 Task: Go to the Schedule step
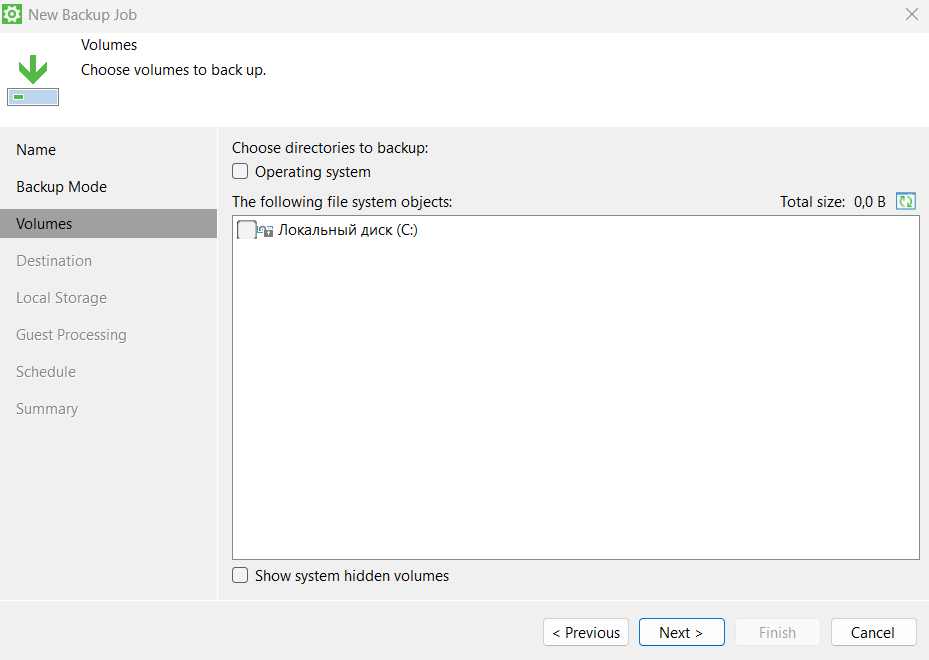tap(46, 372)
